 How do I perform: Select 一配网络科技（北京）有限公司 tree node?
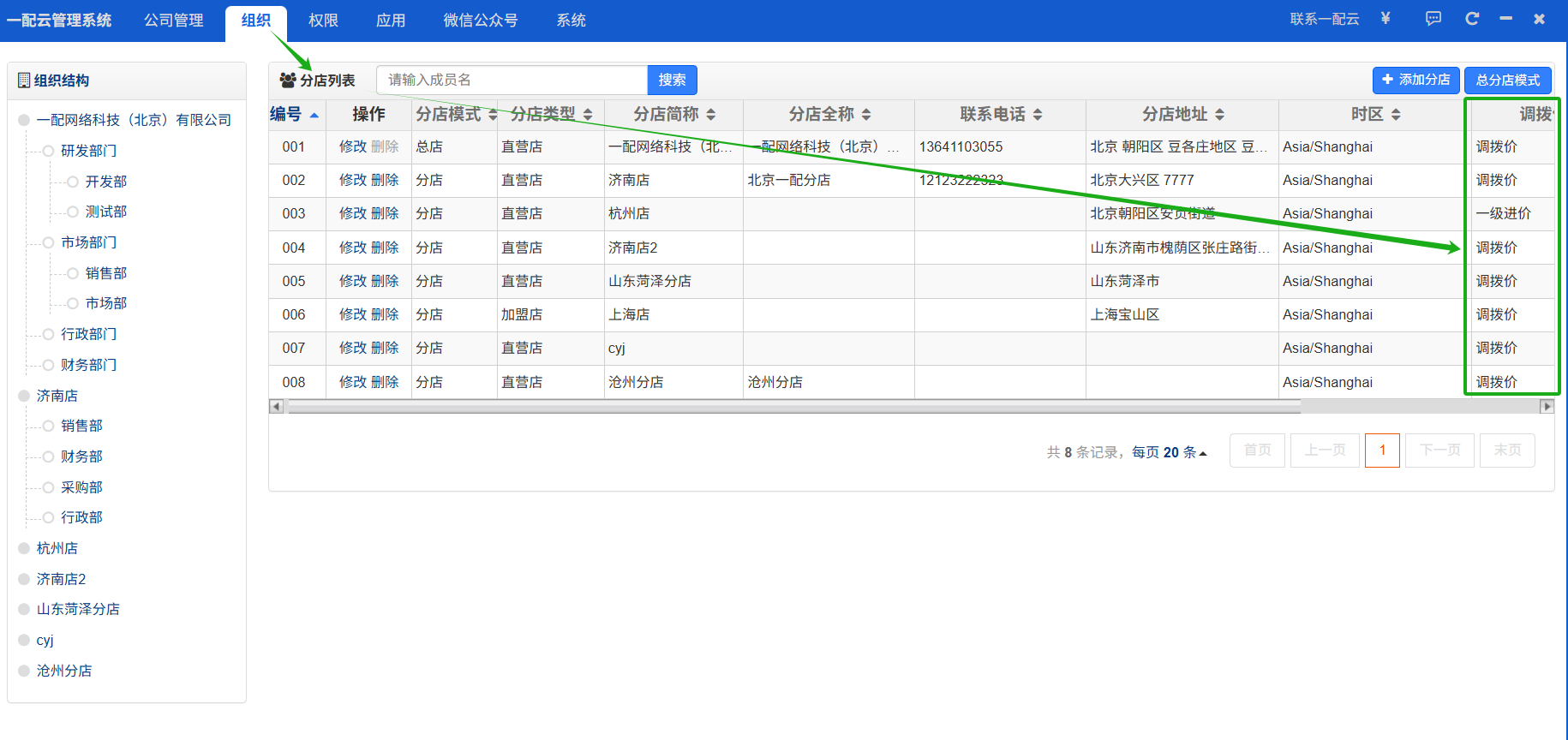(x=135, y=120)
